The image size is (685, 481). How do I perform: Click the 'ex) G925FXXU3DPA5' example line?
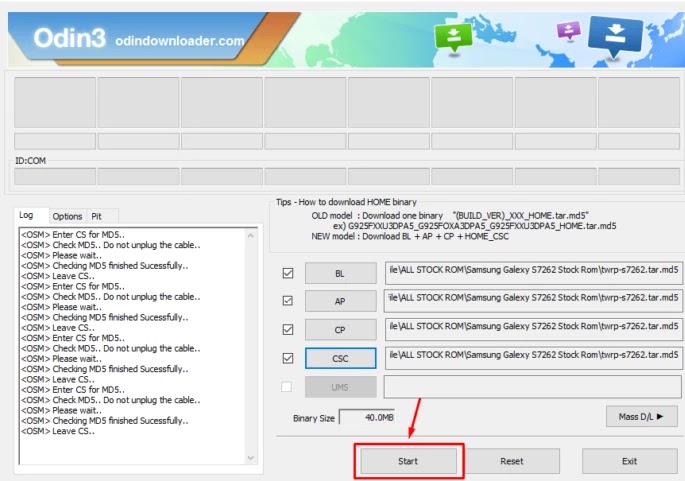(474, 226)
